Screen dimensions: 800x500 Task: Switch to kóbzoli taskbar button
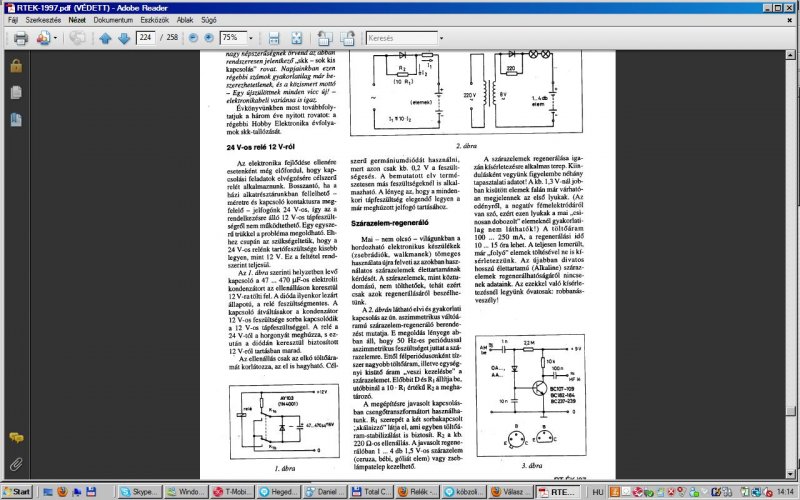(x=464, y=492)
